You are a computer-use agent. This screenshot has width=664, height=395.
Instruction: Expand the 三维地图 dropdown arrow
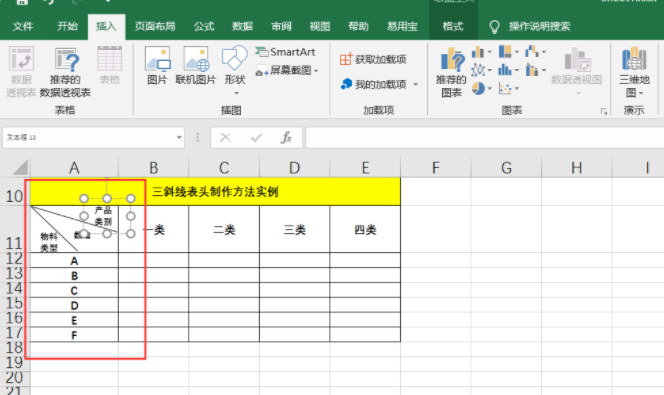[641, 93]
